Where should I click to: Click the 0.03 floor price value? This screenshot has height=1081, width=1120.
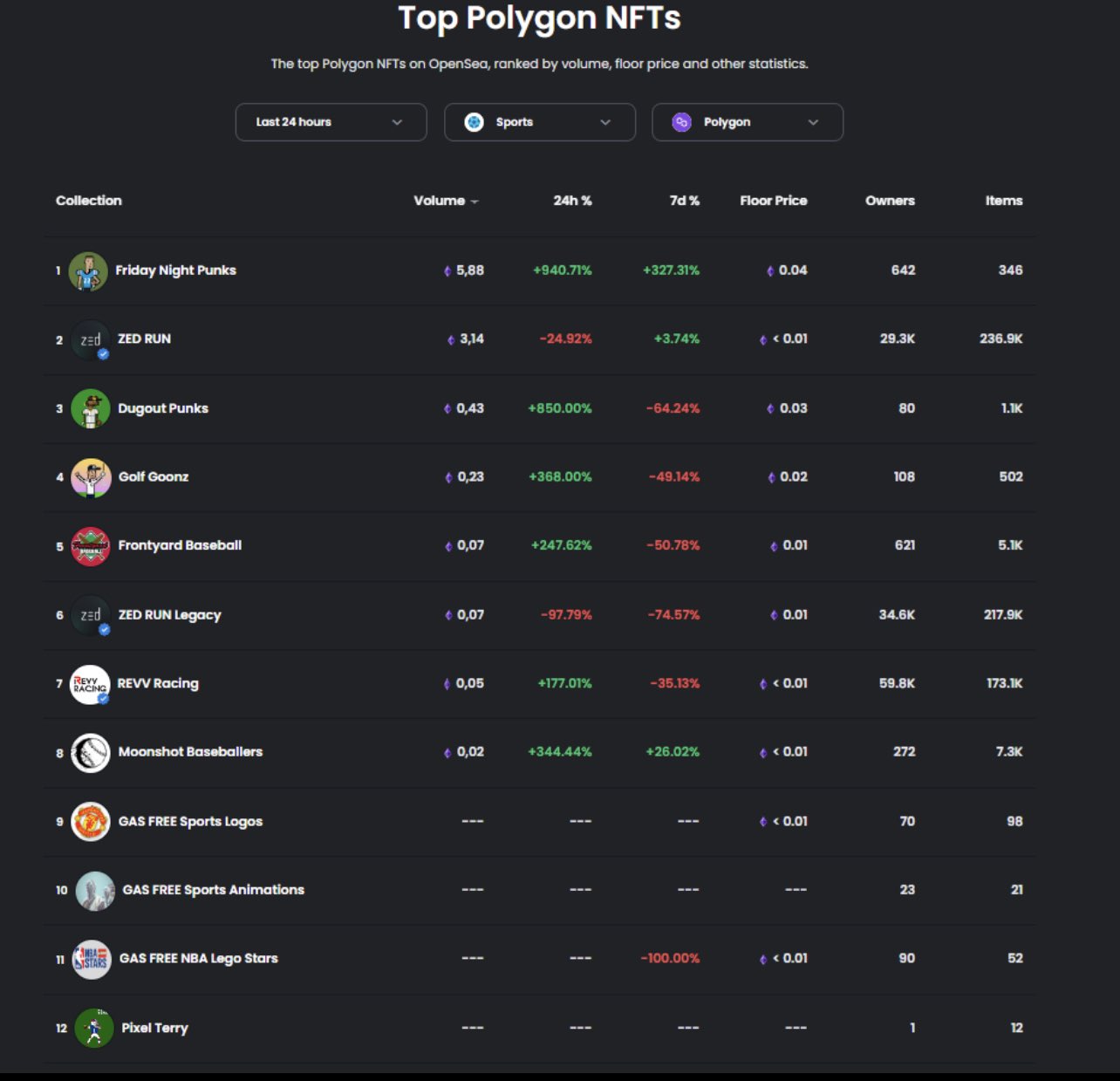[x=793, y=408]
